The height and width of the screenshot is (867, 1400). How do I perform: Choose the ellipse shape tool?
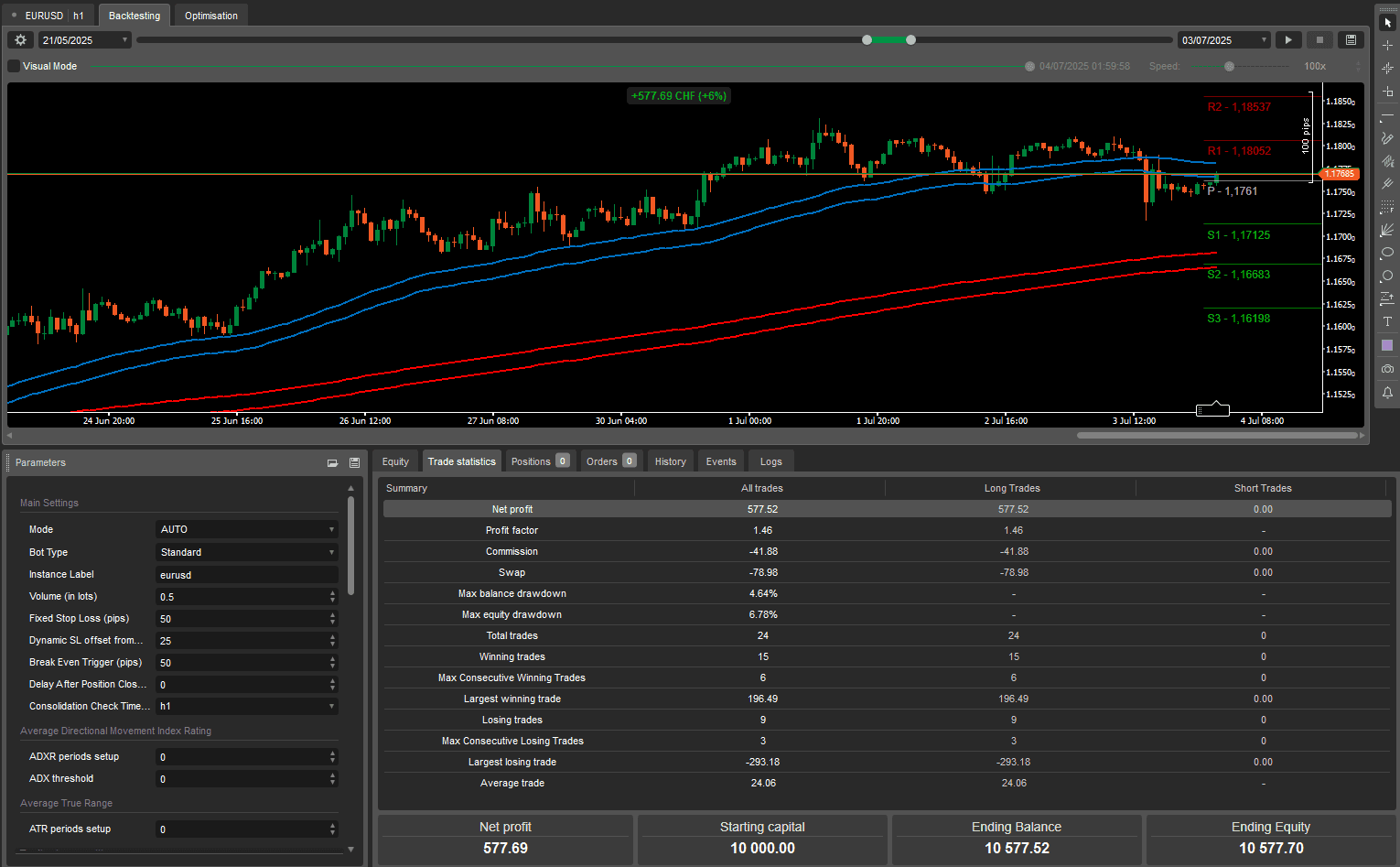click(x=1387, y=253)
